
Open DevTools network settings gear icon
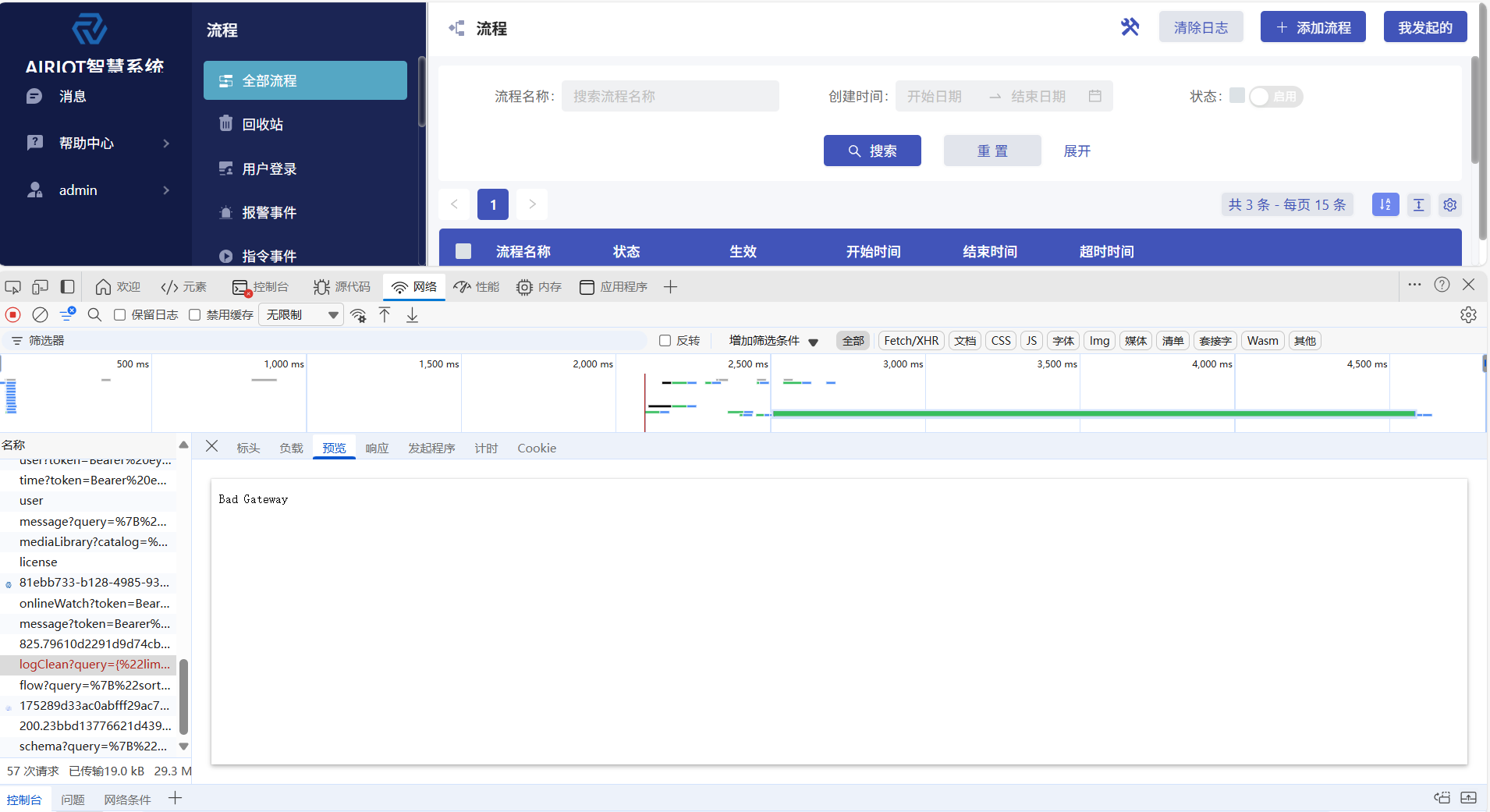coord(1469,314)
